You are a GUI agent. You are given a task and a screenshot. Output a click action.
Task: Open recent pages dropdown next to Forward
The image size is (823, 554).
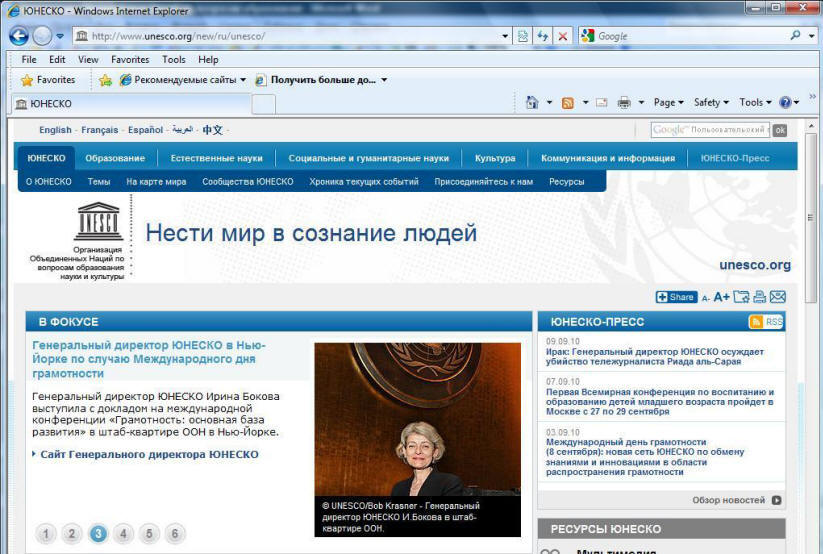pyautogui.click(x=60, y=36)
